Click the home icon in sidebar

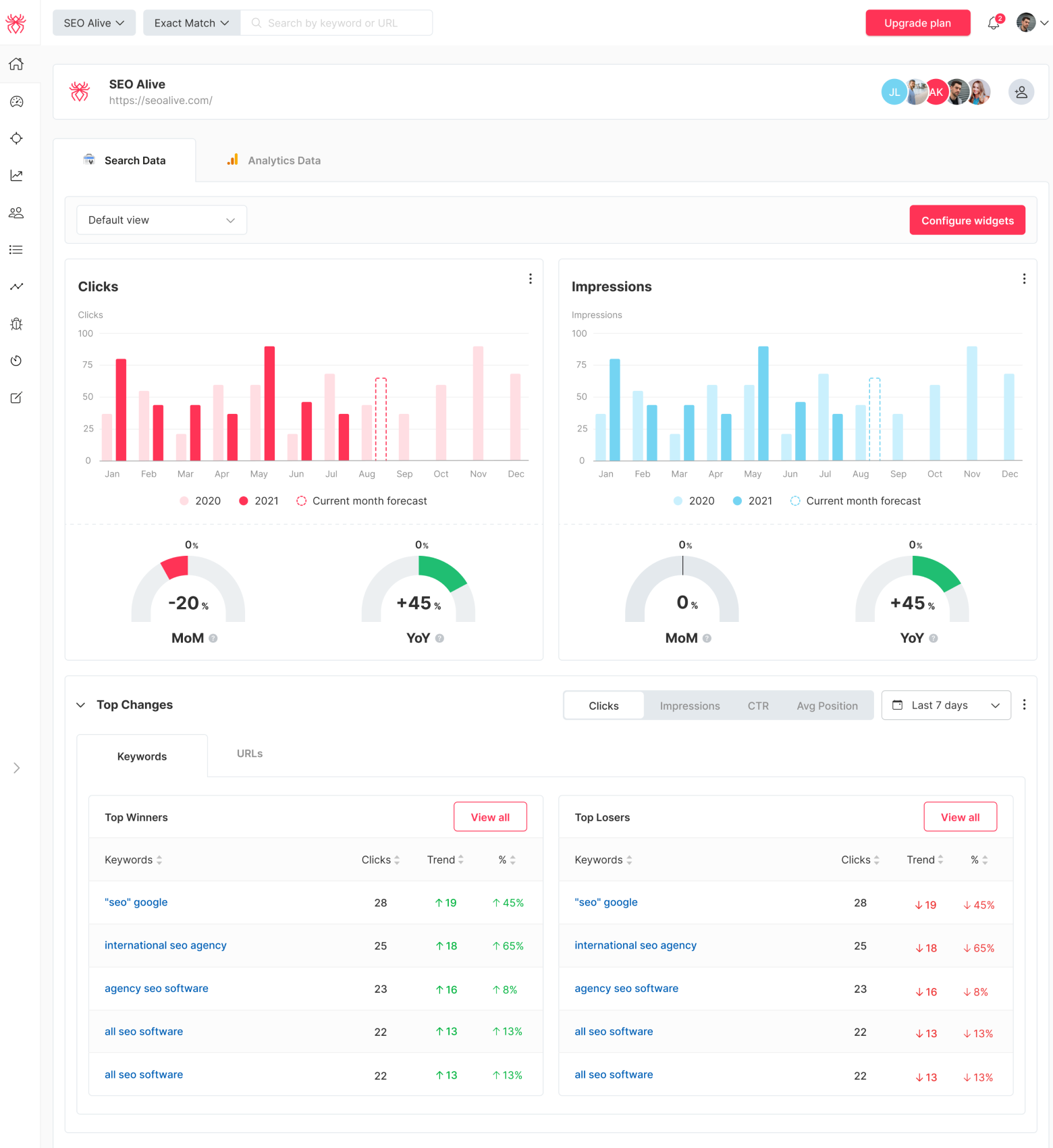(16, 64)
